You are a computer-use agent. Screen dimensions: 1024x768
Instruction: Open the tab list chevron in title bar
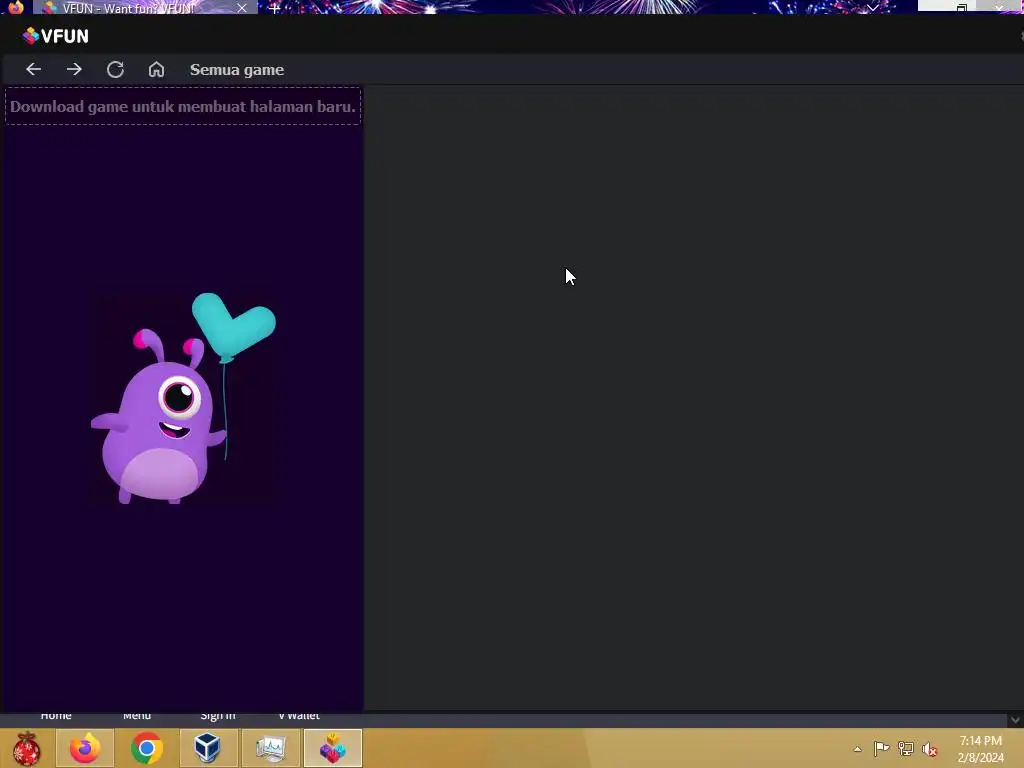(x=872, y=7)
